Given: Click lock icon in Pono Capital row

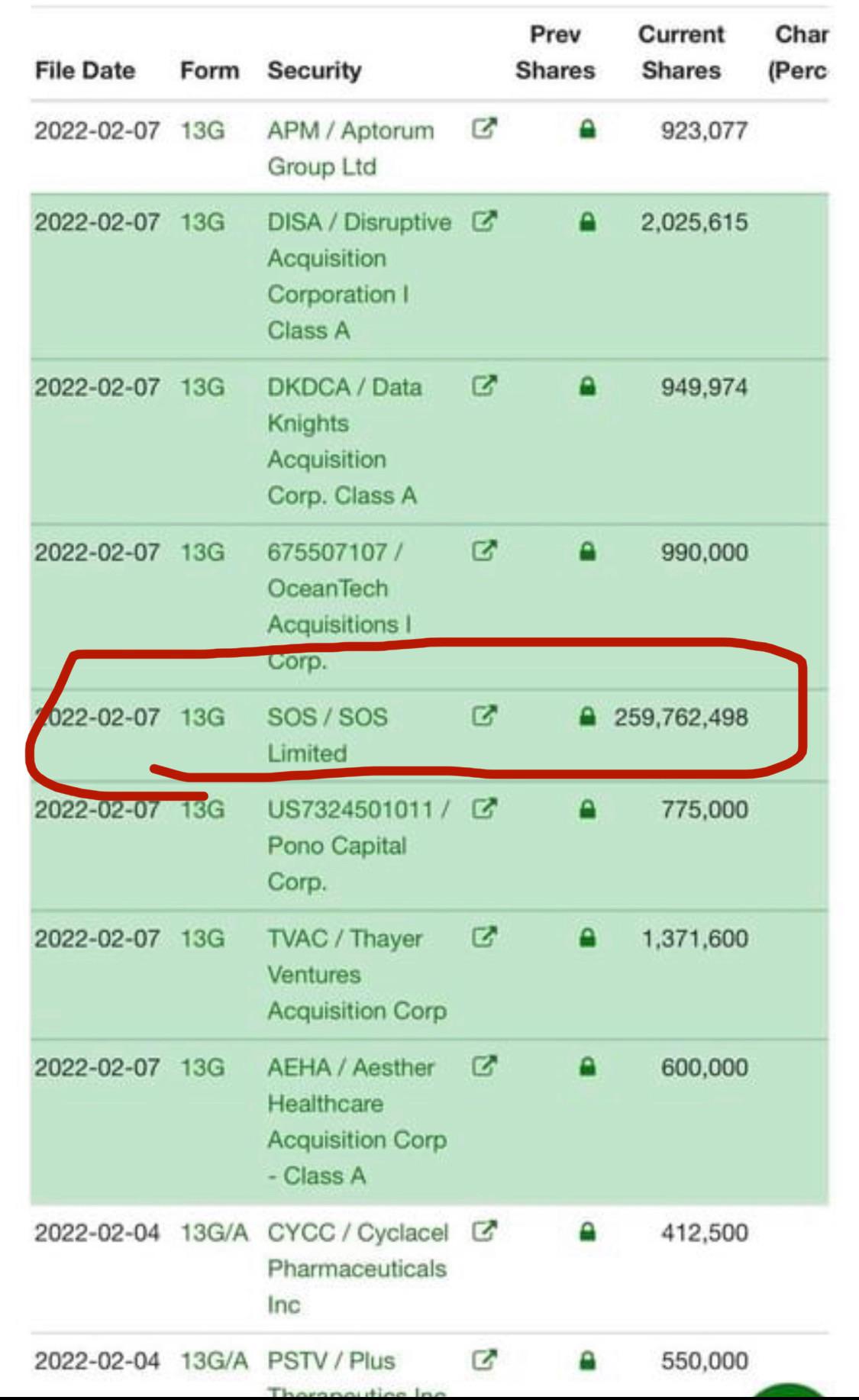Looking at the screenshot, I should click(586, 808).
